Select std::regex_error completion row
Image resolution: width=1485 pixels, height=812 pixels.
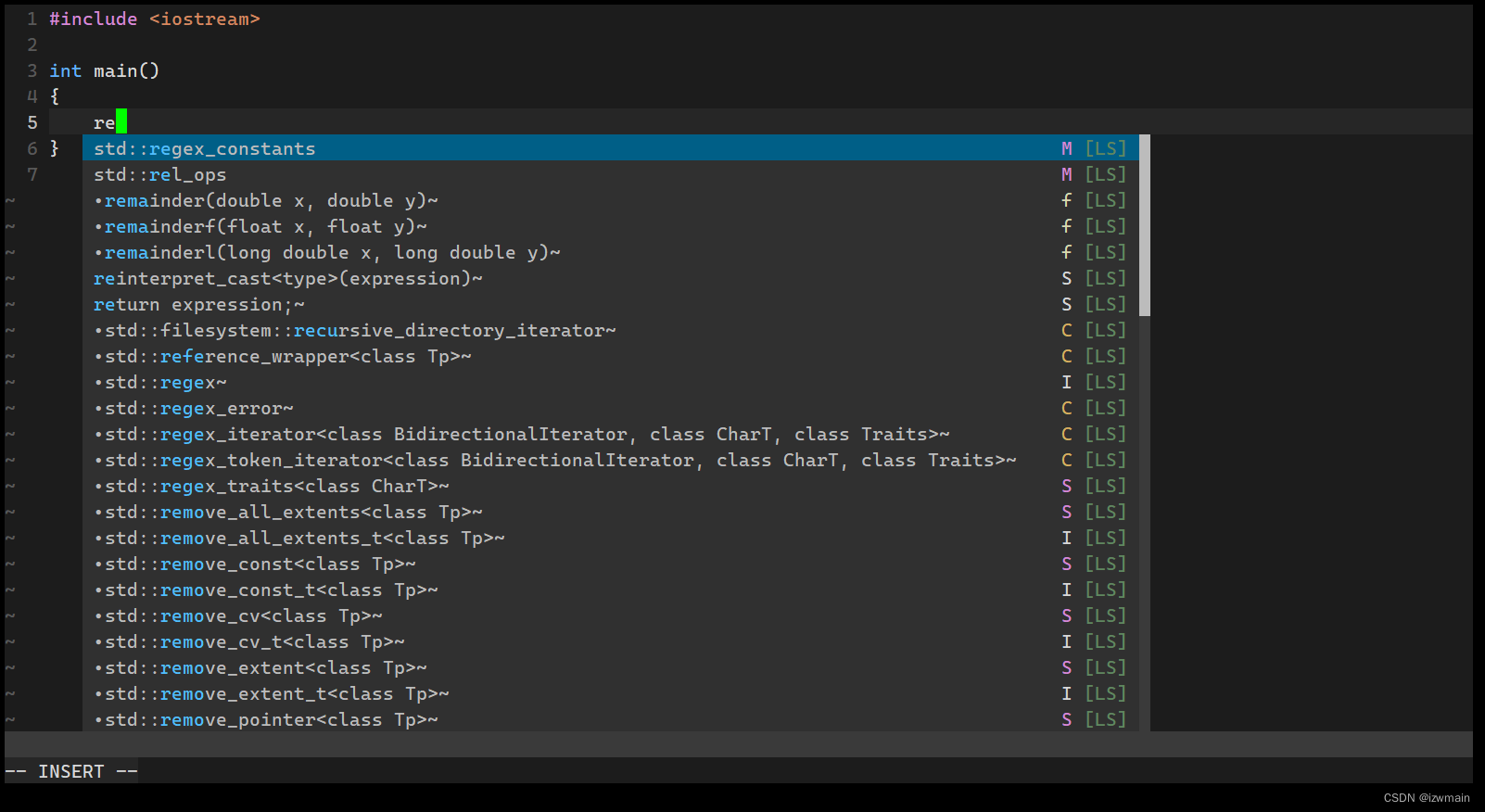611,408
